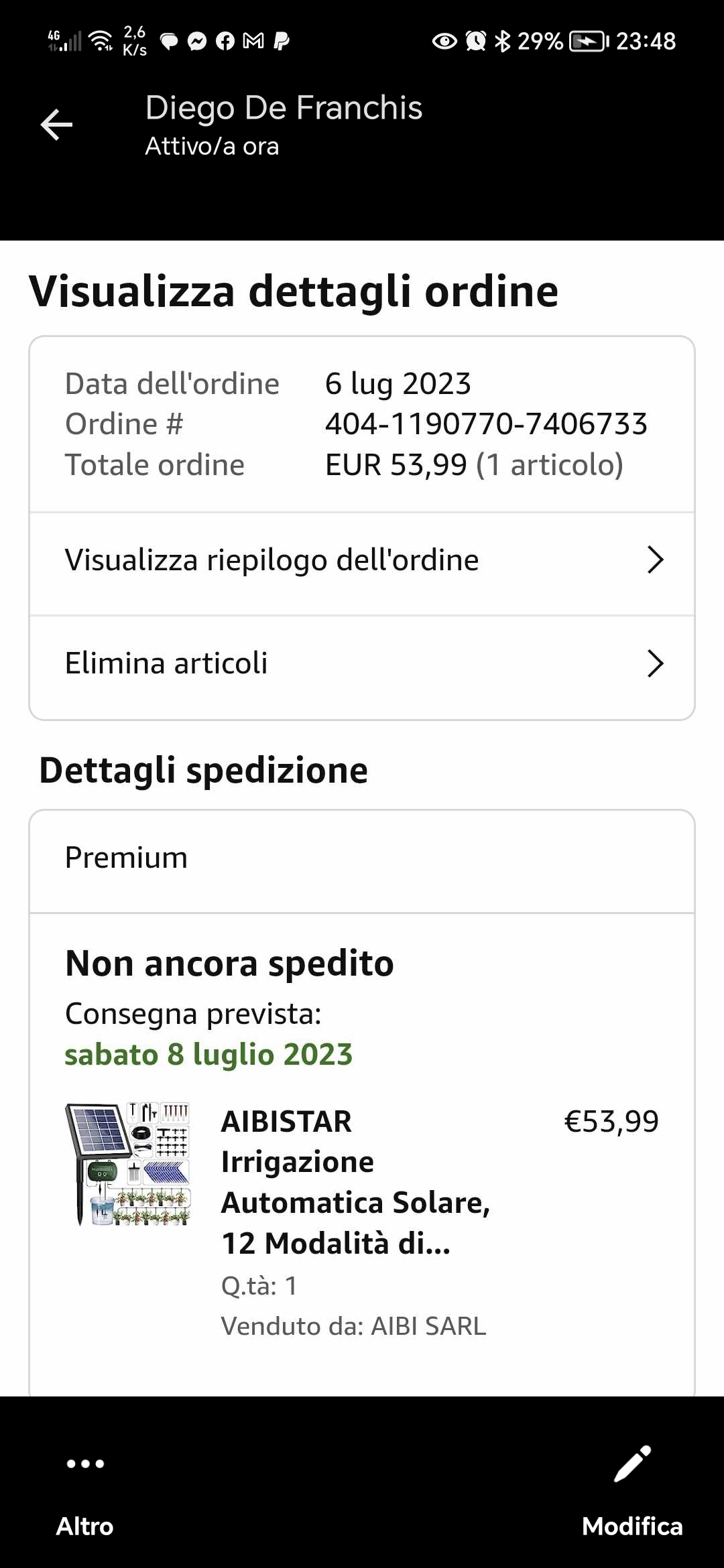The width and height of the screenshot is (724, 1568).
Task: Tap the Messenger icon in status bar
Action: coord(197,42)
